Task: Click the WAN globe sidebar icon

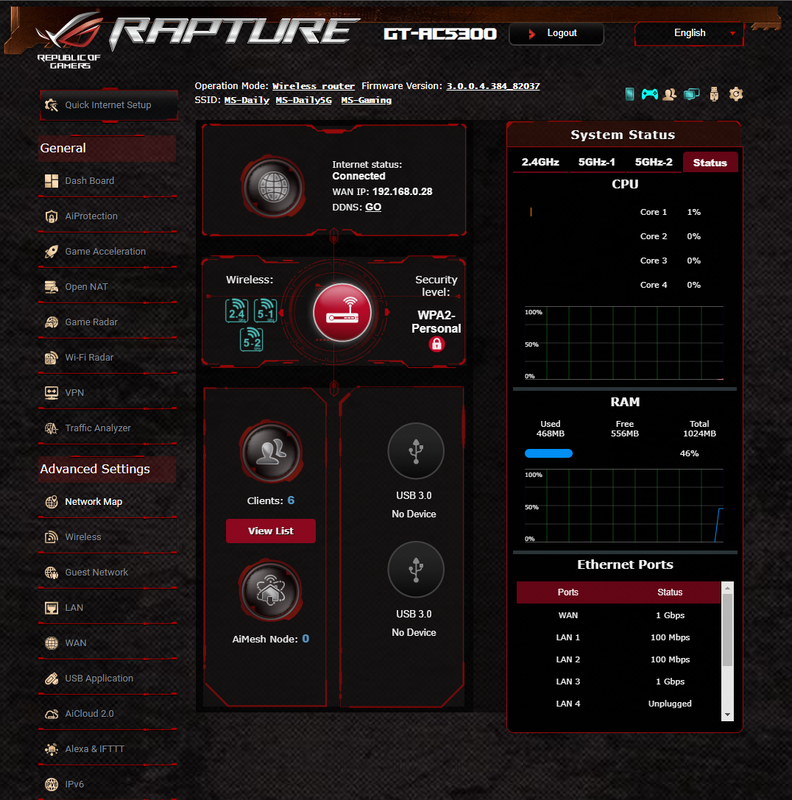Action: [x=52, y=643]
